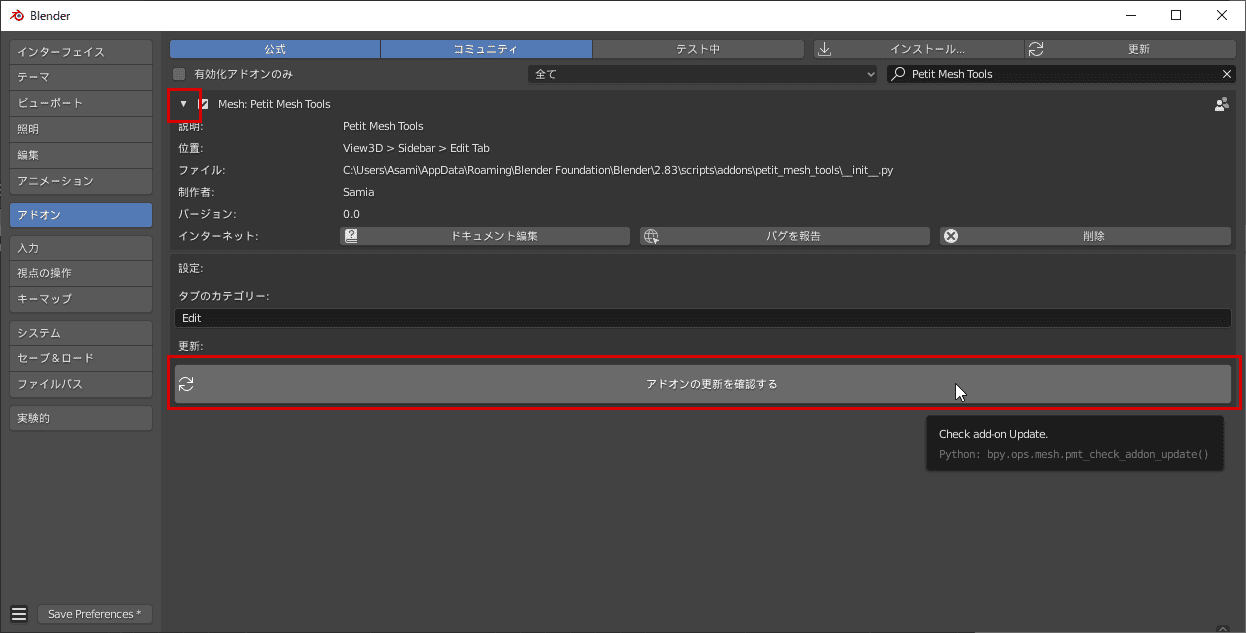Open the hamburger preferences menu

pos(19,614)
